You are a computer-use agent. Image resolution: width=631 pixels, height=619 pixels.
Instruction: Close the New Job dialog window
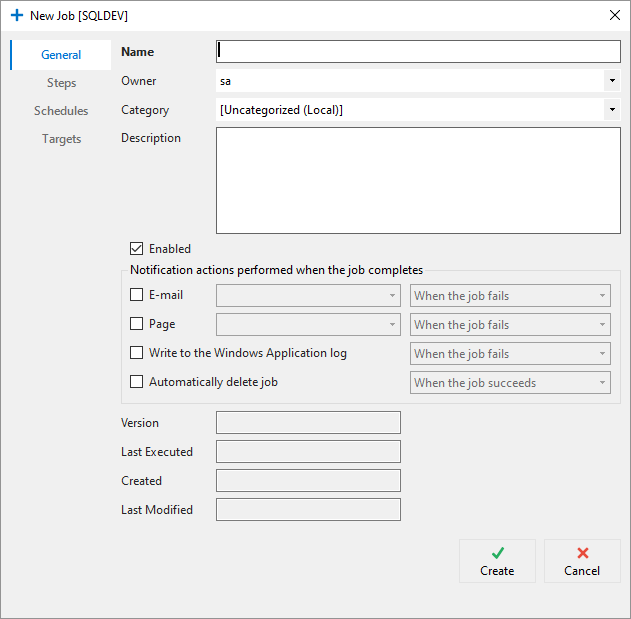(614, 16)
